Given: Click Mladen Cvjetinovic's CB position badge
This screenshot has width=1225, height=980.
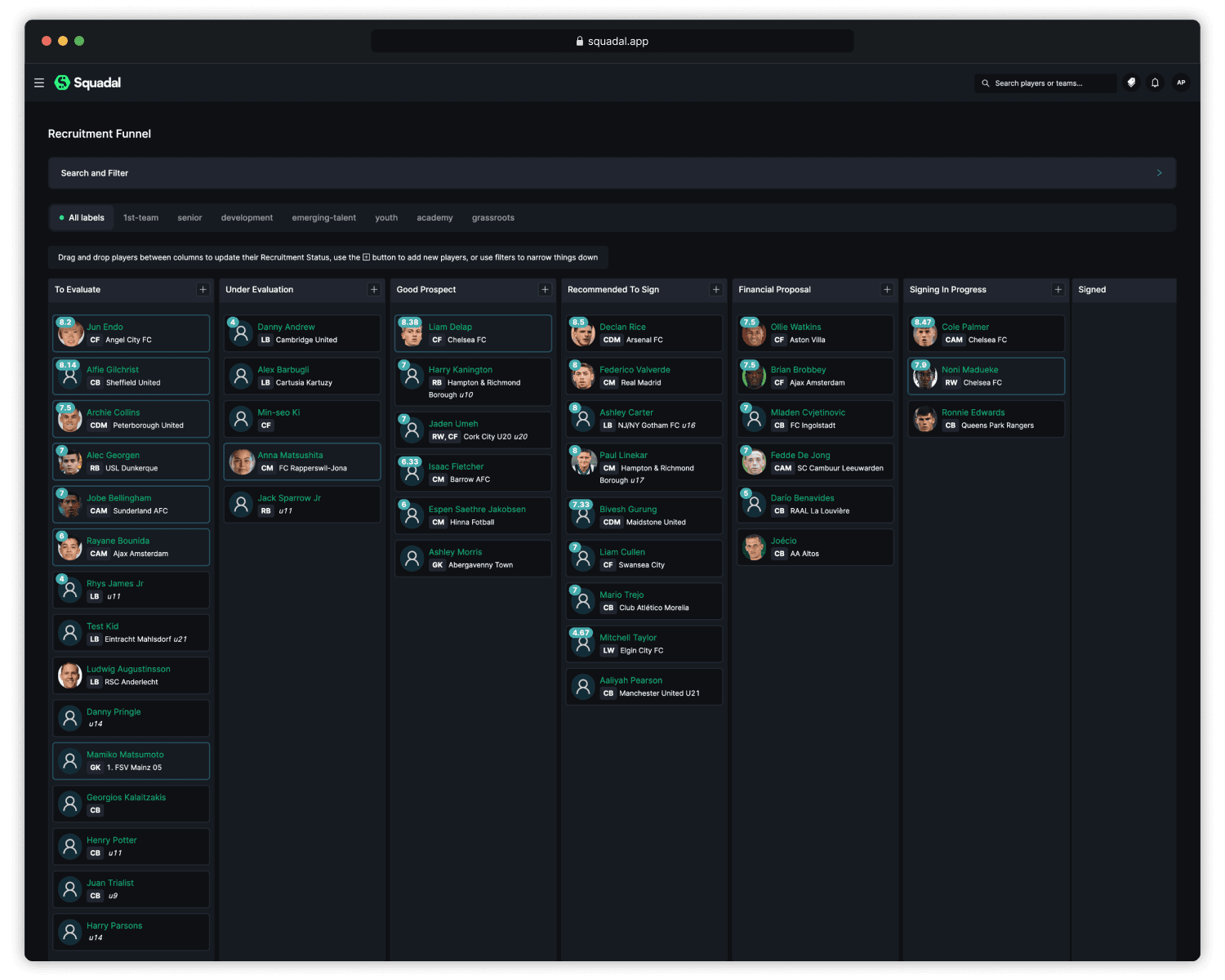Looking at the screenshot, I should (x=779, y=425).
